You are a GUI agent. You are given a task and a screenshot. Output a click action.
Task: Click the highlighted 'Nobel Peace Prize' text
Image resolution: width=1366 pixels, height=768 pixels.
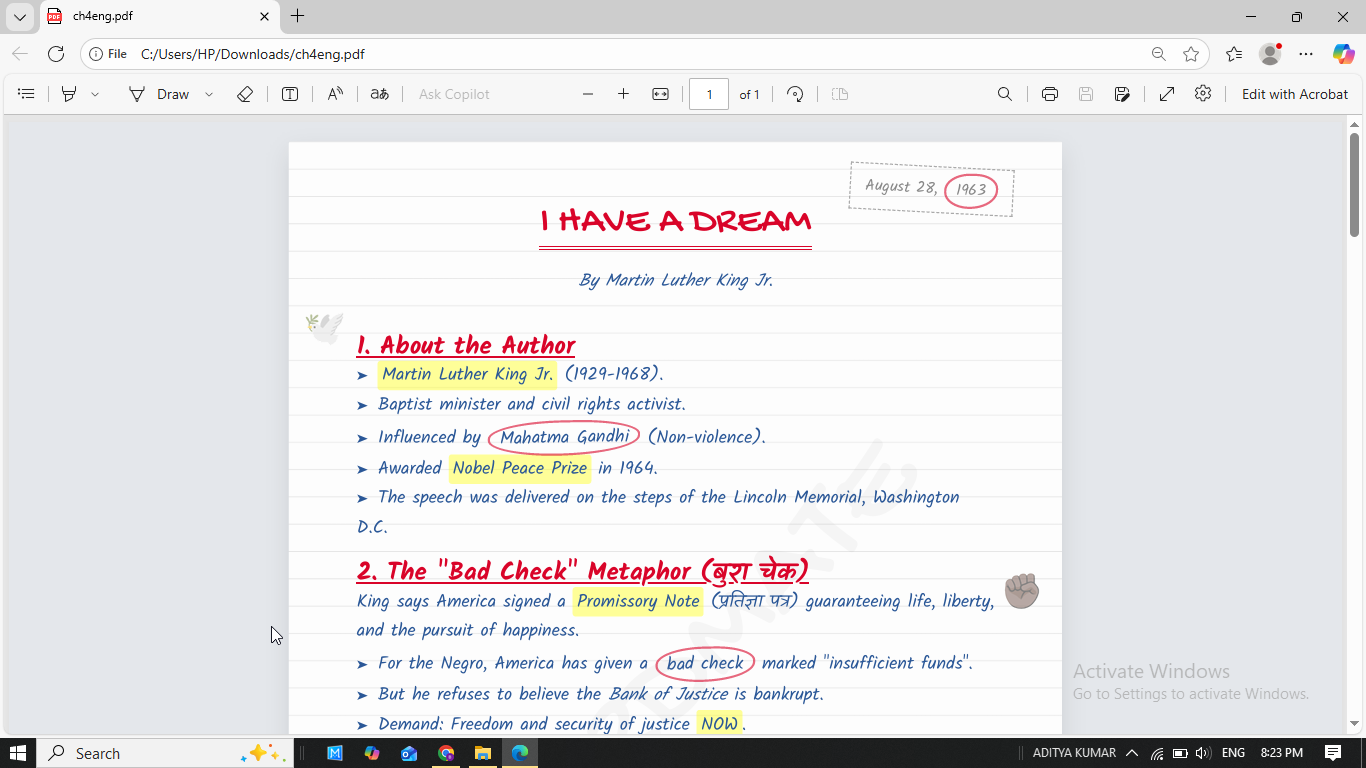520,468
